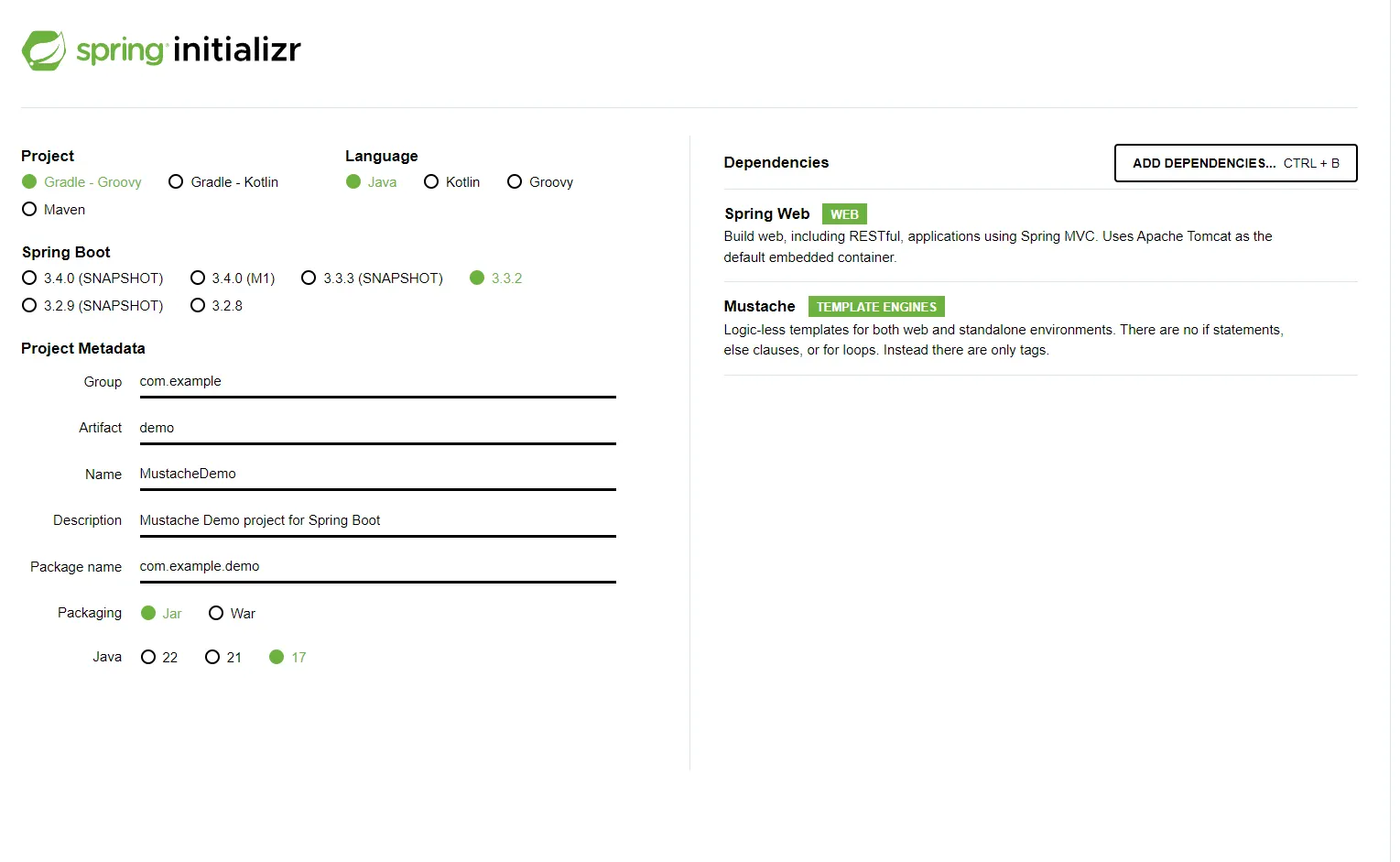
Task: Pick Spring Boot version 3.2.8
Action: tap(198, 306)
